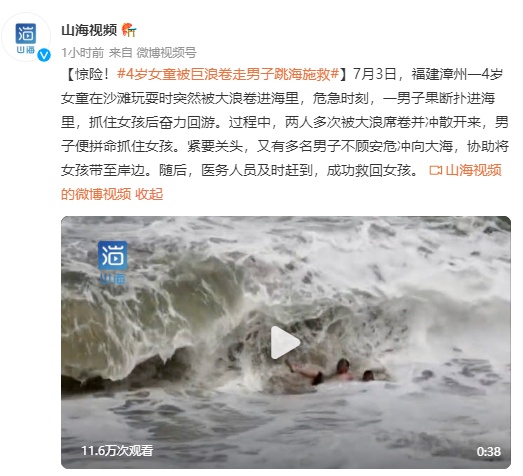Click the post body text paragraph
The width and height of the screenshot is (523, 476).
285,134
